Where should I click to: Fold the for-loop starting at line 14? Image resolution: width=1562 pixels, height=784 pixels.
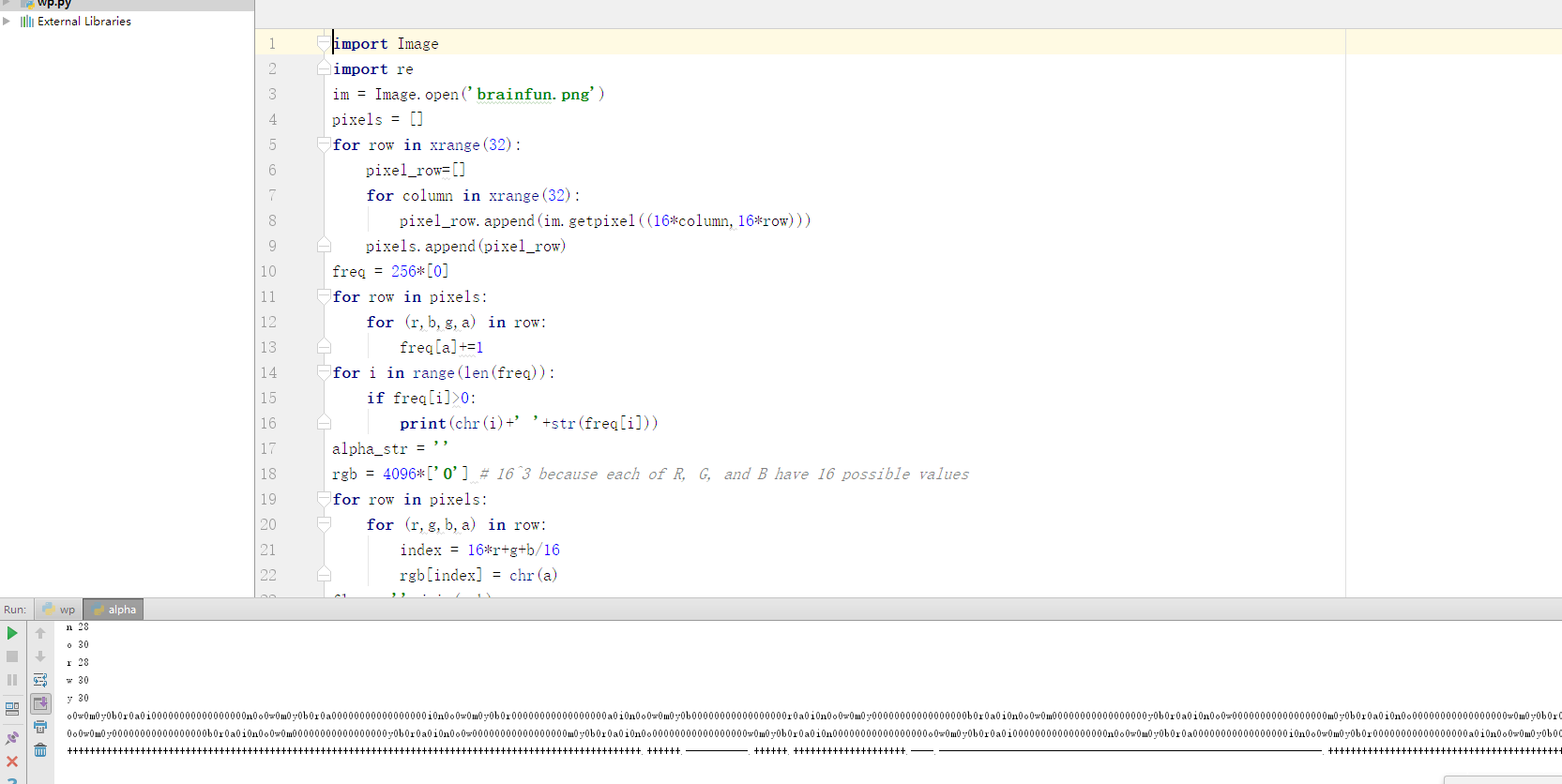pyautogui.click(x=324, y=372)
